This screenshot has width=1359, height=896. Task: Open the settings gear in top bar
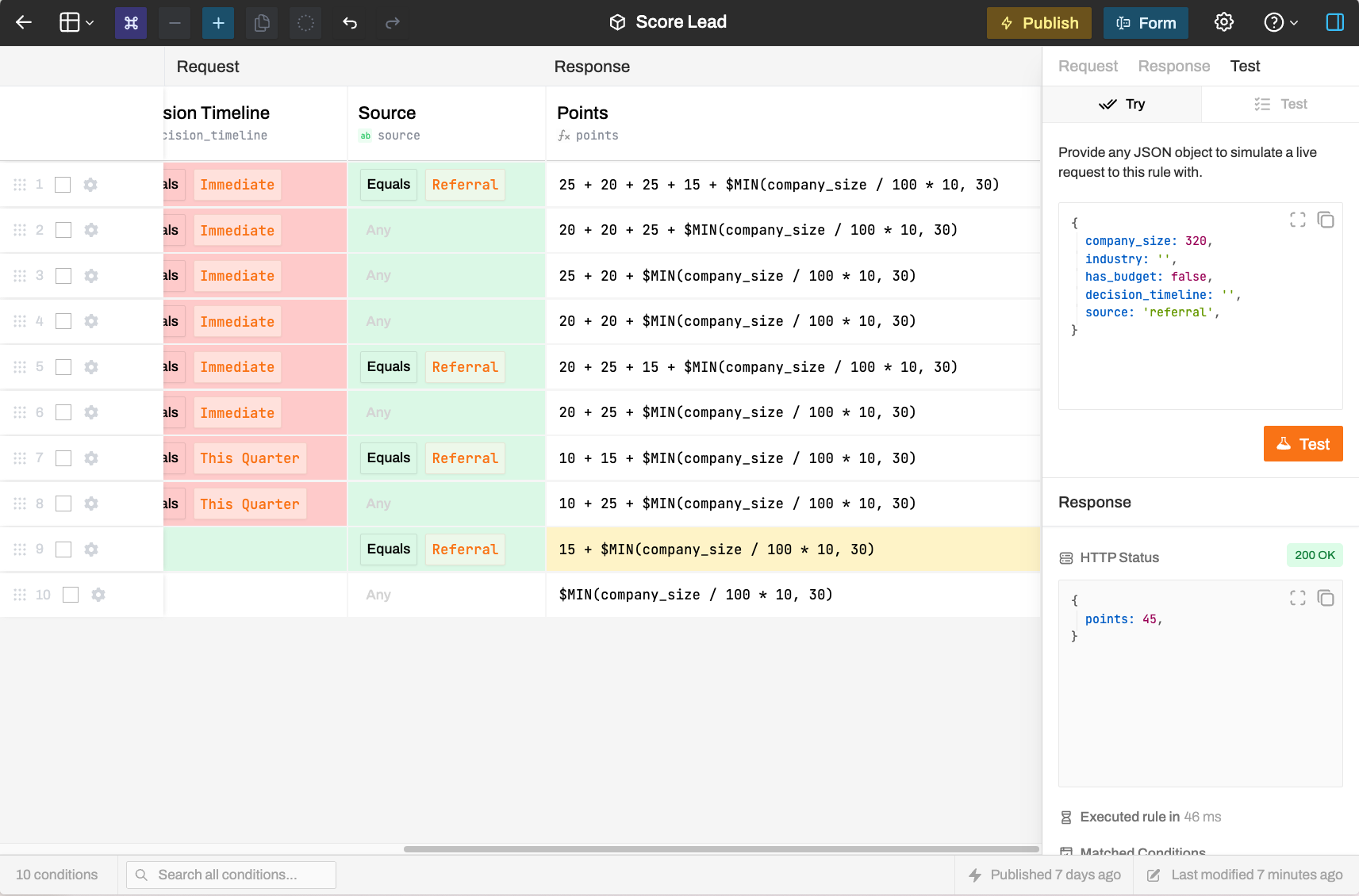(x=1224, y=23)
